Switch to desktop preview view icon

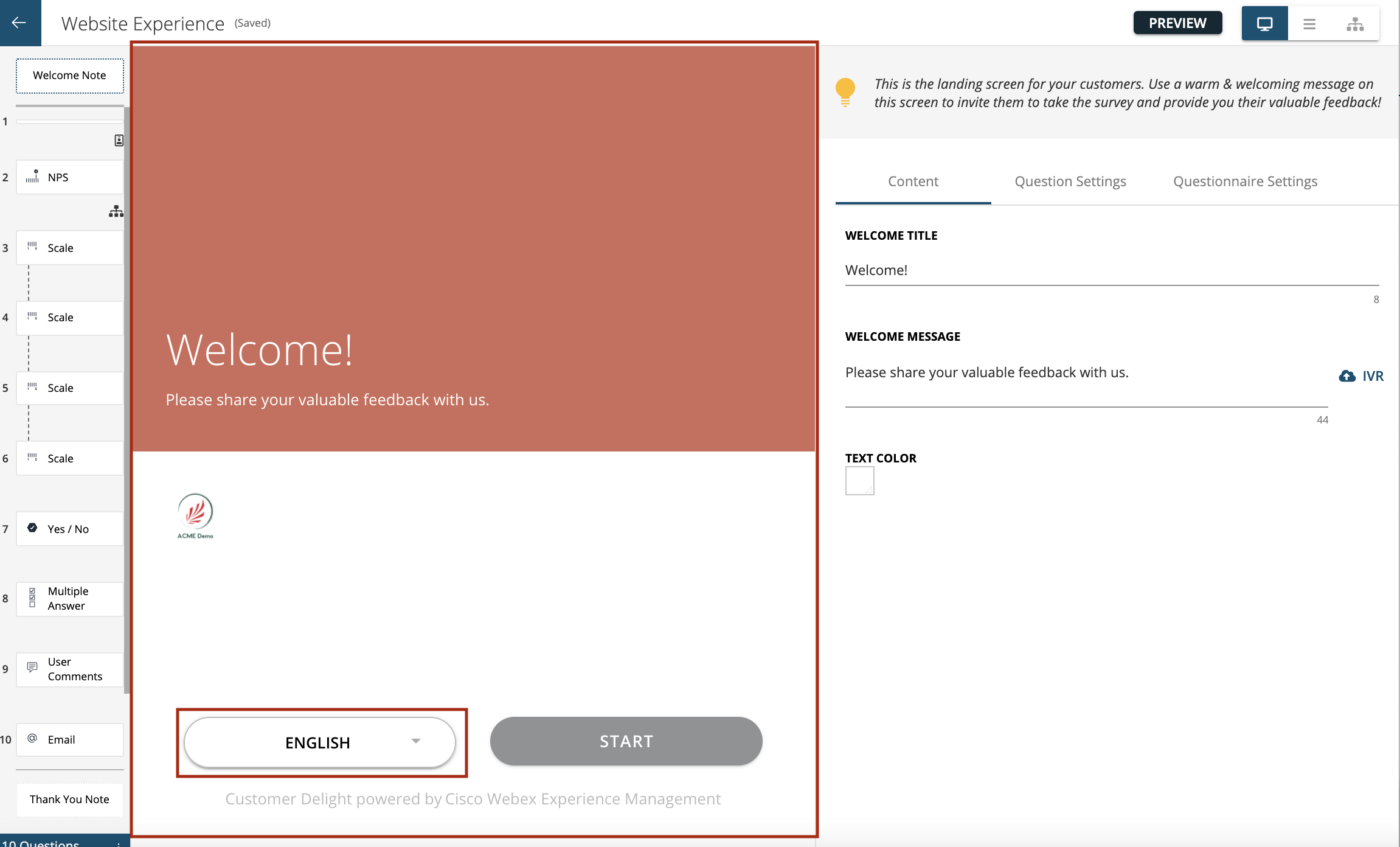pyautogui.click(x=1264, y=24)
